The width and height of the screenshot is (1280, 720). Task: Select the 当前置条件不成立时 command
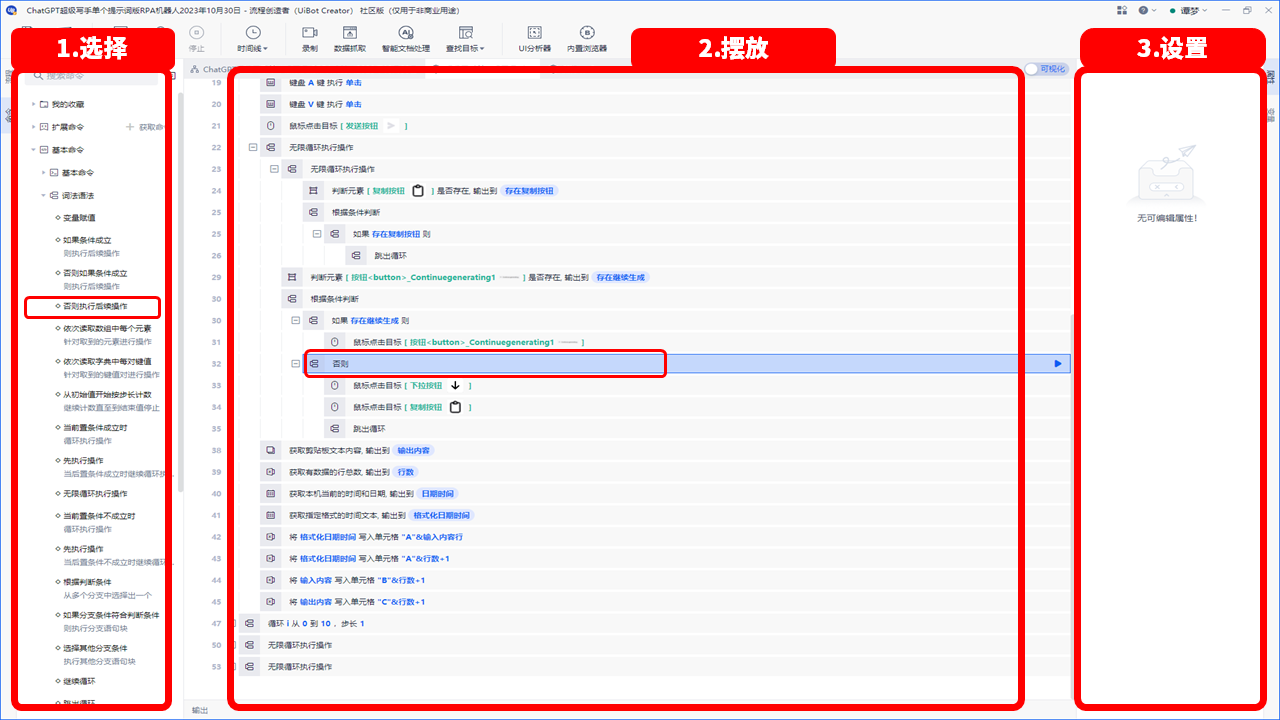[99, 516]
